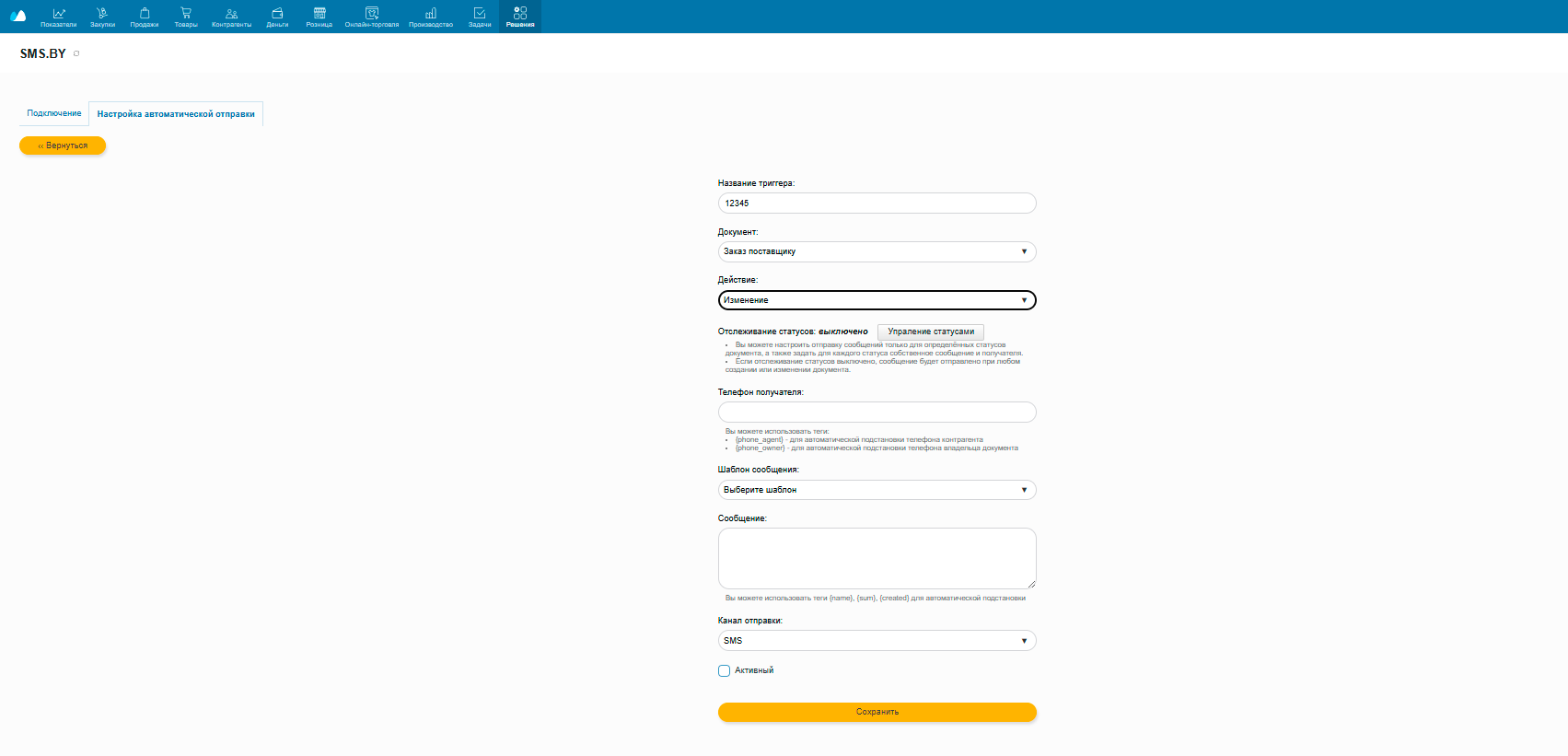Viewport: 1568px width, 756px height.
Task: Click the Телефон получателя input field
Action: pyautogui.click(x=877, y=413)
